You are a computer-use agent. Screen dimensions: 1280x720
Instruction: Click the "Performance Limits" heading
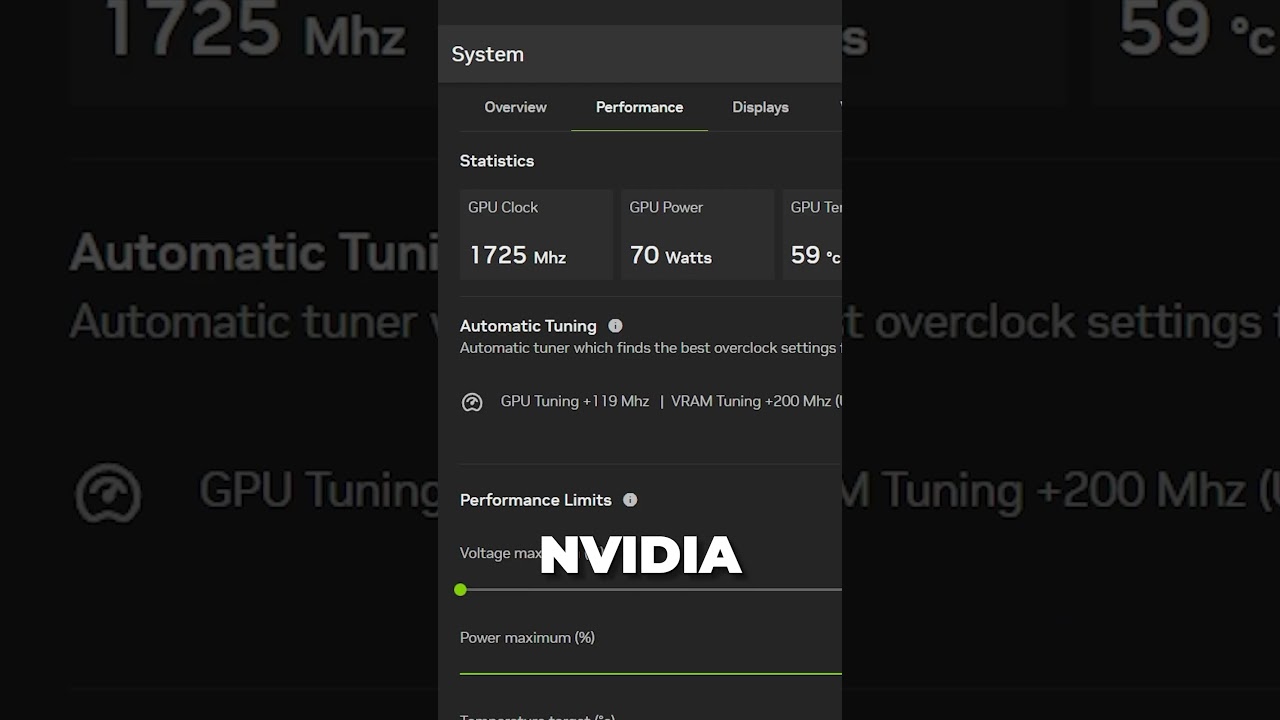[x=535, y=500]
